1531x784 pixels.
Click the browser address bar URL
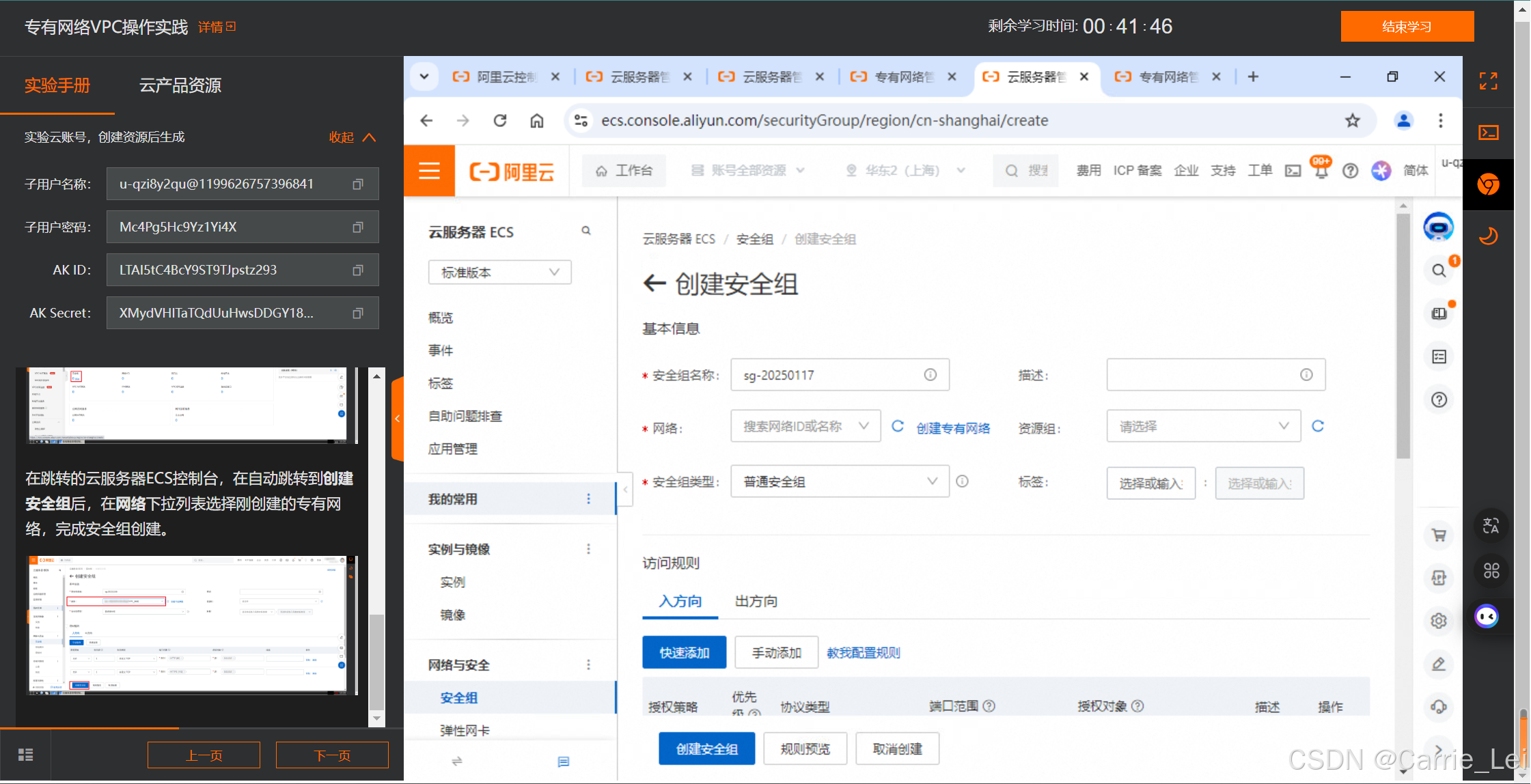(825, 121)
